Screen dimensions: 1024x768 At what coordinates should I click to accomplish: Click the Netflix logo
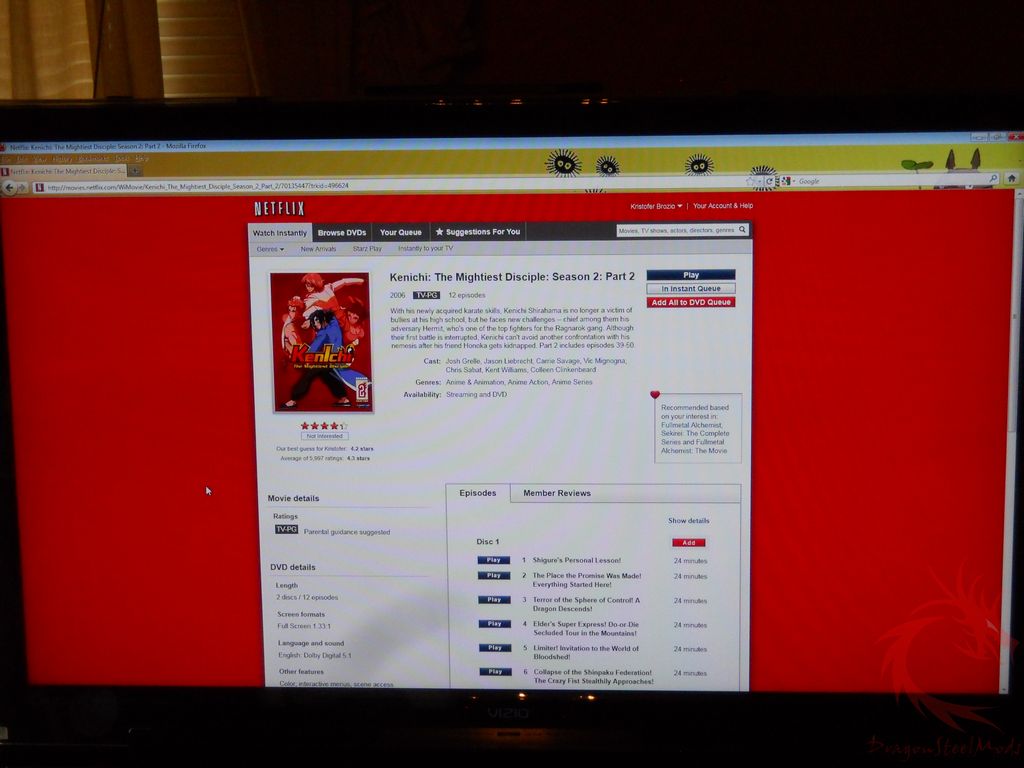point(280,208)
